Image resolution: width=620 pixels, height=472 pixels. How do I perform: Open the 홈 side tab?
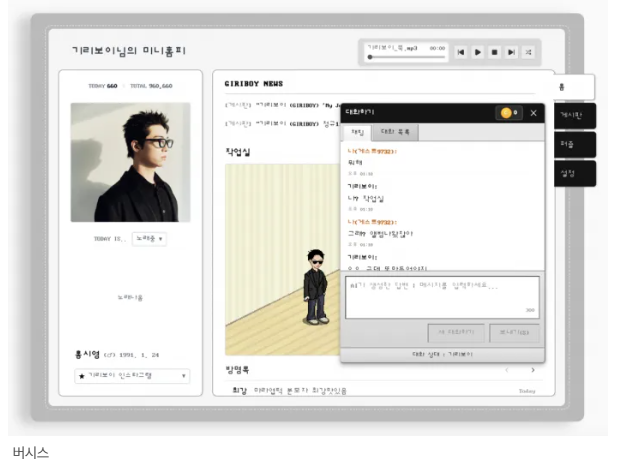click(573, 87)
